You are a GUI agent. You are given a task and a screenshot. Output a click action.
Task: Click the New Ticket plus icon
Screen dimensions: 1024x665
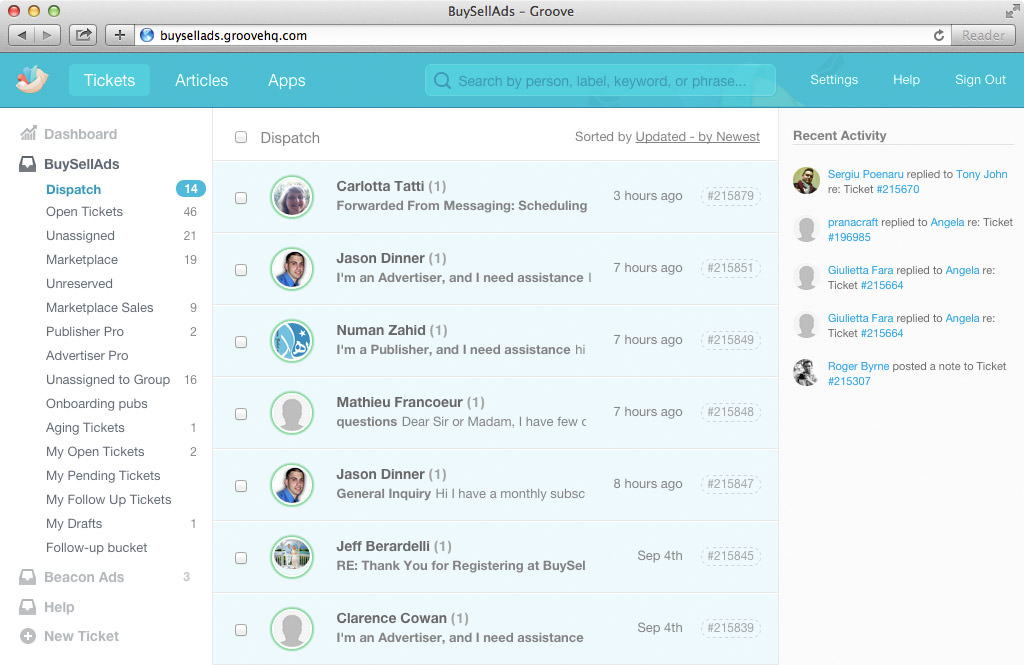[x=27, y=636]
